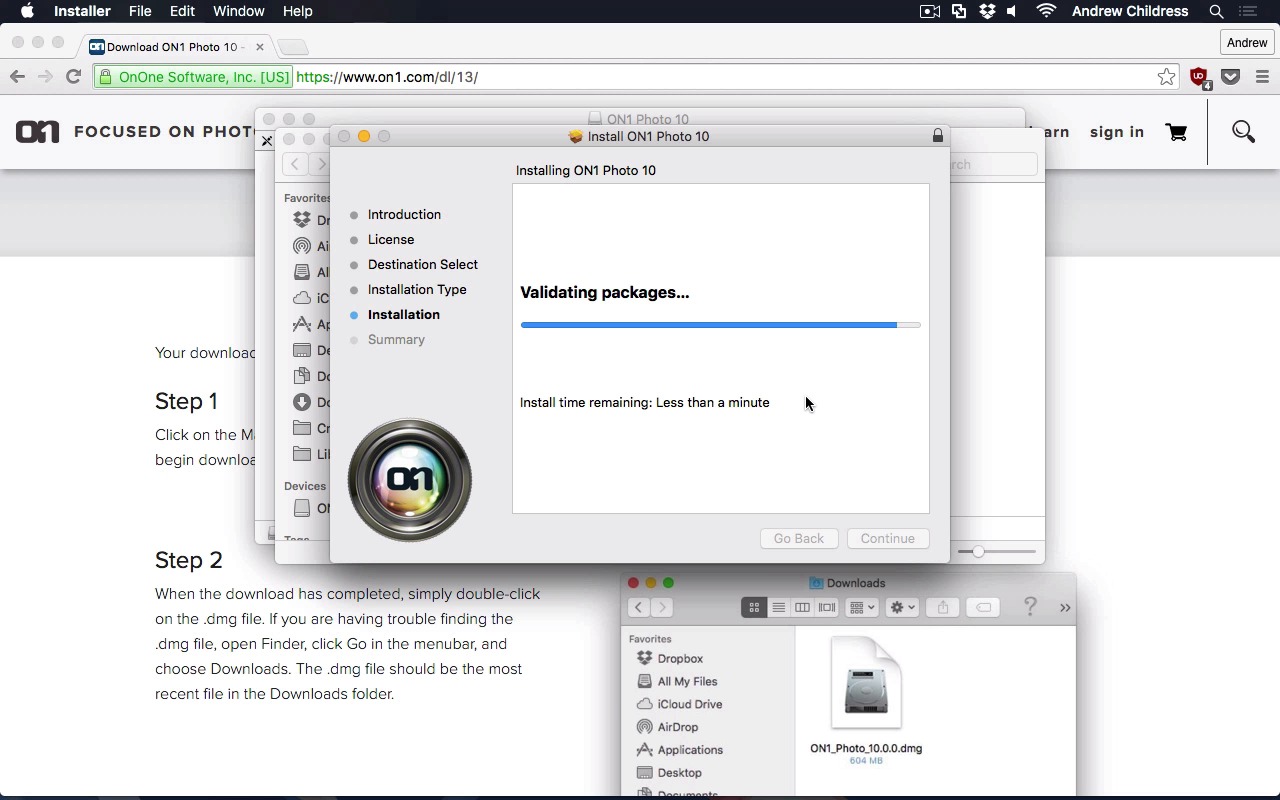
Task: Click the uBlock shield extension icon
Action: (1199, 77)
